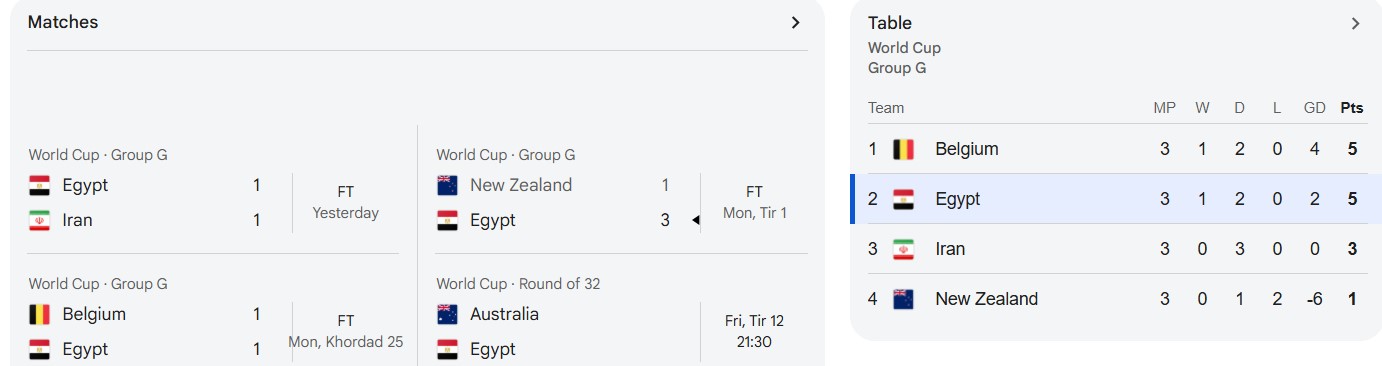The image size is (1382, 366).
Task: Open the Egypt vs Iran match played Yesterday
Action: 213,190
